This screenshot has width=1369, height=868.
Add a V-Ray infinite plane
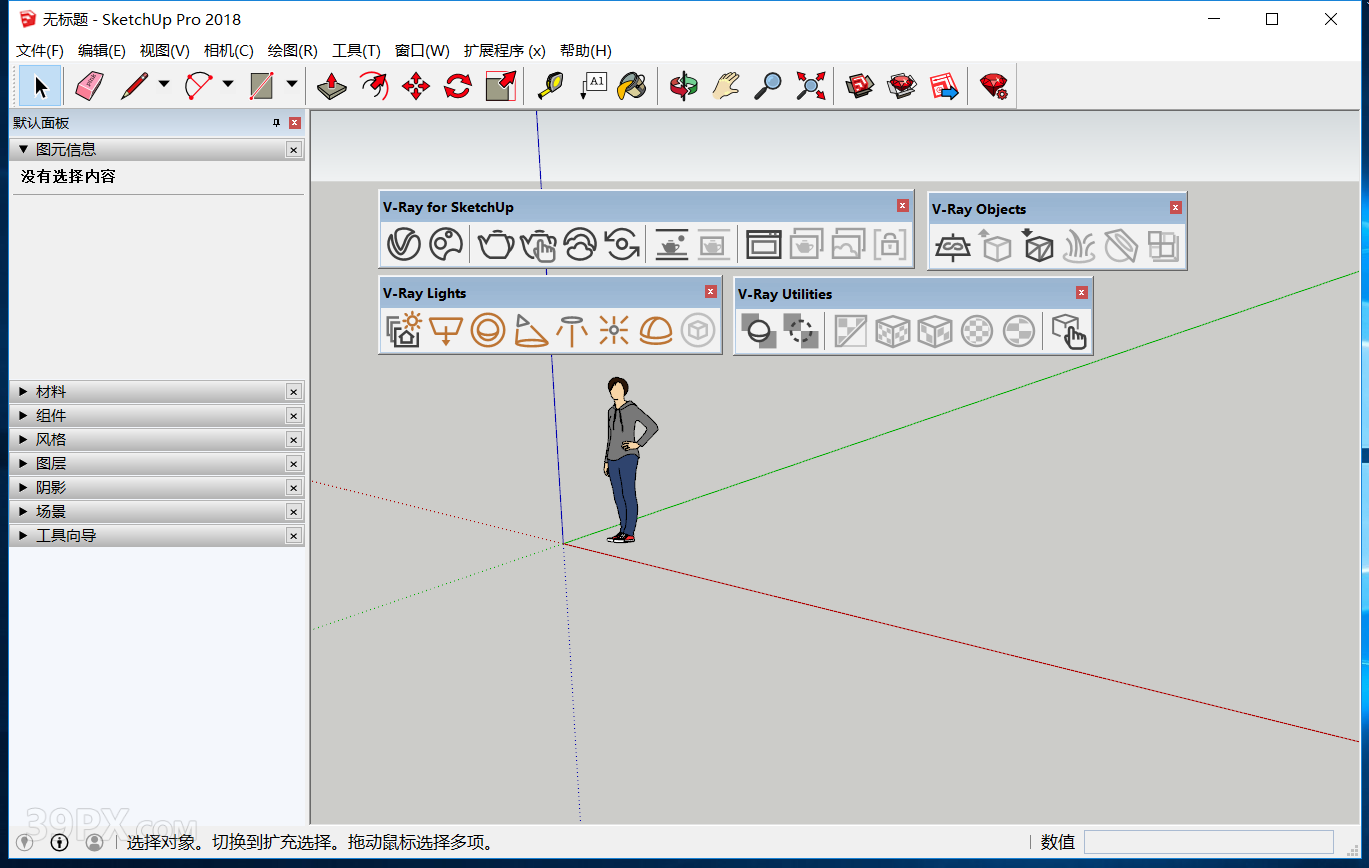[x=953, y=245]
